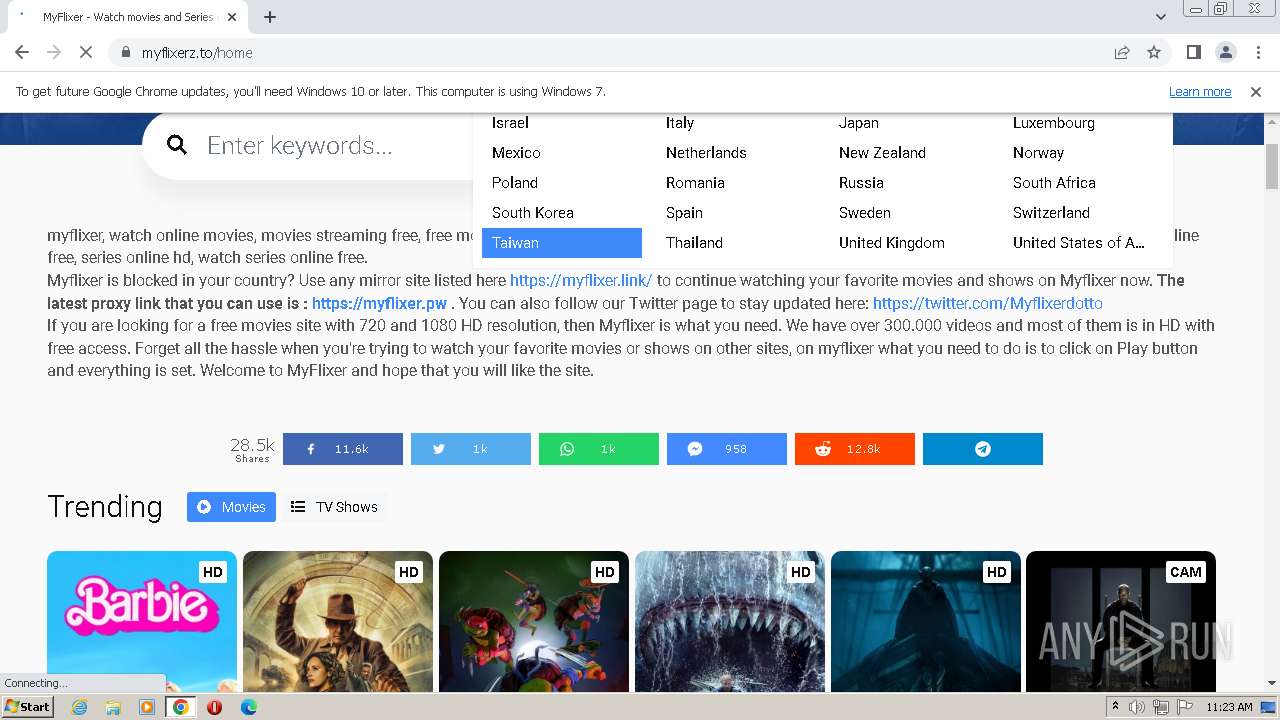Open the Indiana Jones movie poster
The height and width of the screenshot is (720, 1280).
click(x=338, y=621)
